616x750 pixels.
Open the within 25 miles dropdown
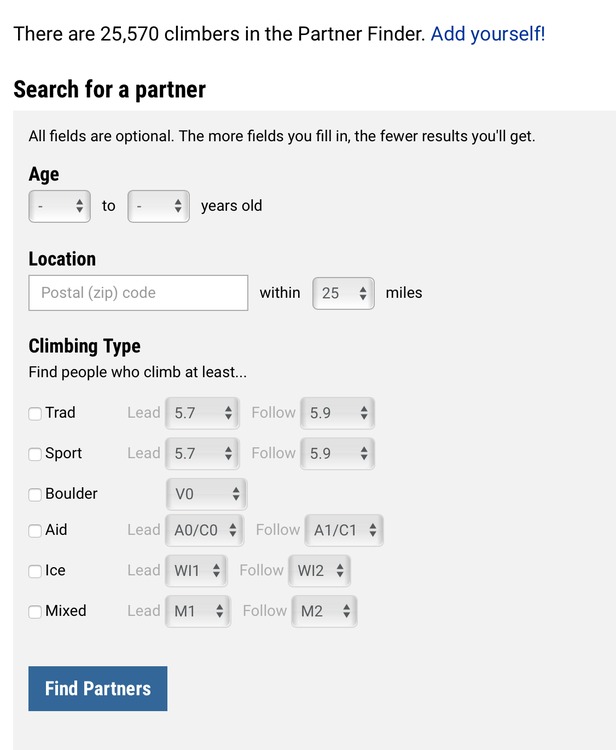pos(343,293)
